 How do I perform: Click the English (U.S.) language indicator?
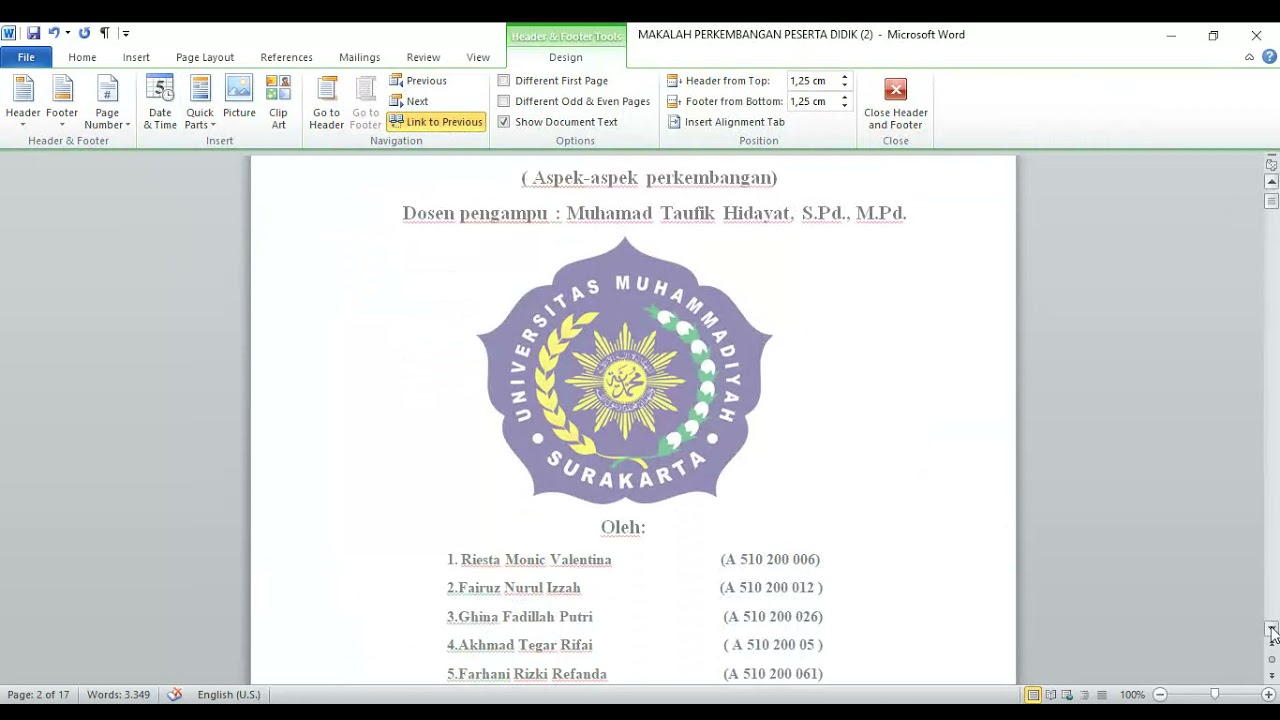click(x=228, y=694)
